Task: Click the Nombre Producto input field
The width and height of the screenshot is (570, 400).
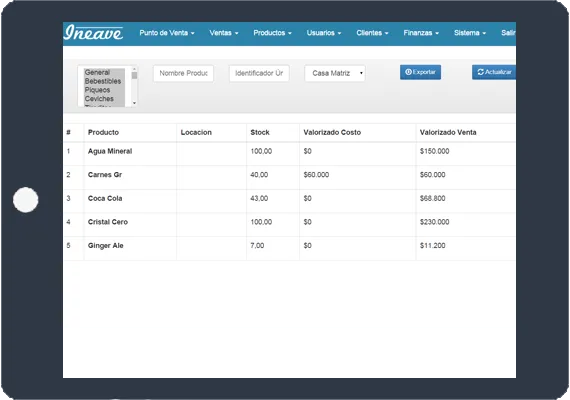Action: click(x=183, y=73)
